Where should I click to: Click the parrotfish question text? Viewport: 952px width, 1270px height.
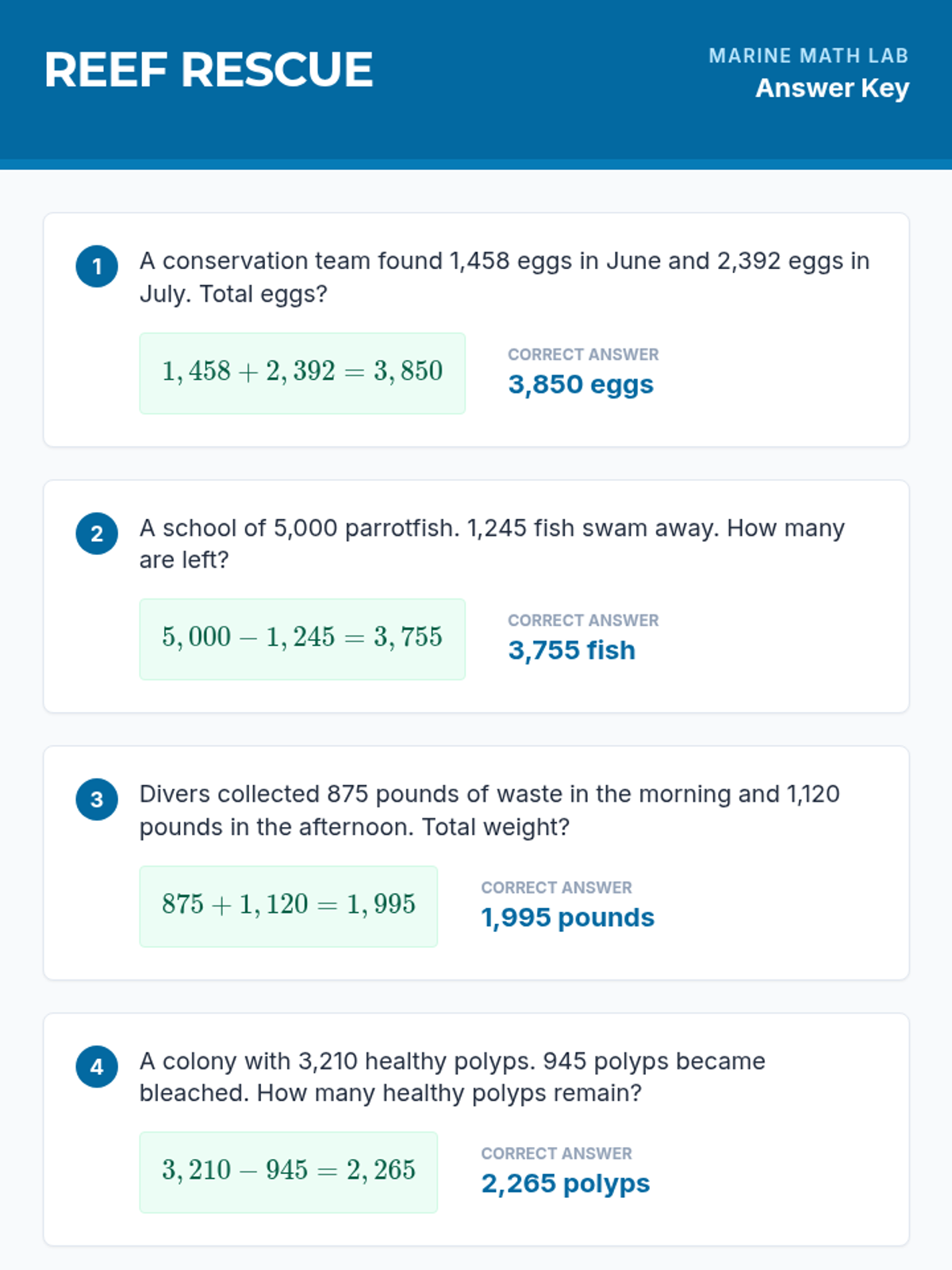(492, 544)
